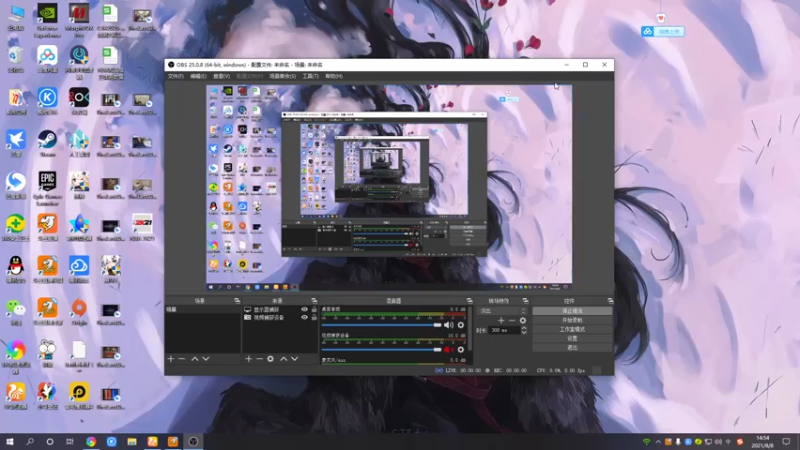
Task: Adjust the desktop audio volume slider
Action: pyautogui.click(x=382, y=325)
